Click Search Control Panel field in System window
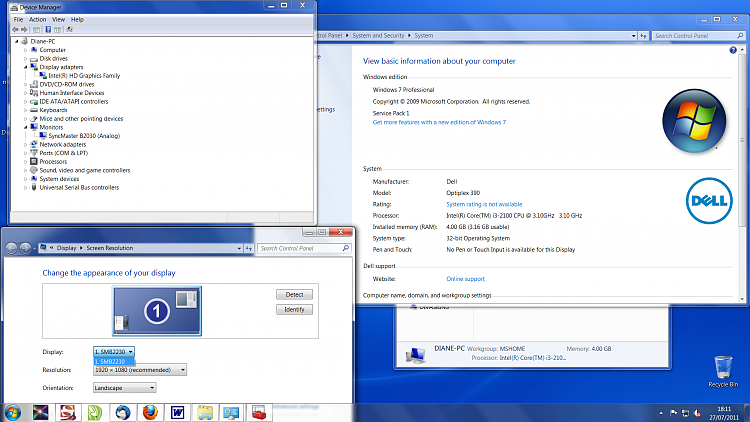This screenshot has width=750, height=422. tap(698, 36)
